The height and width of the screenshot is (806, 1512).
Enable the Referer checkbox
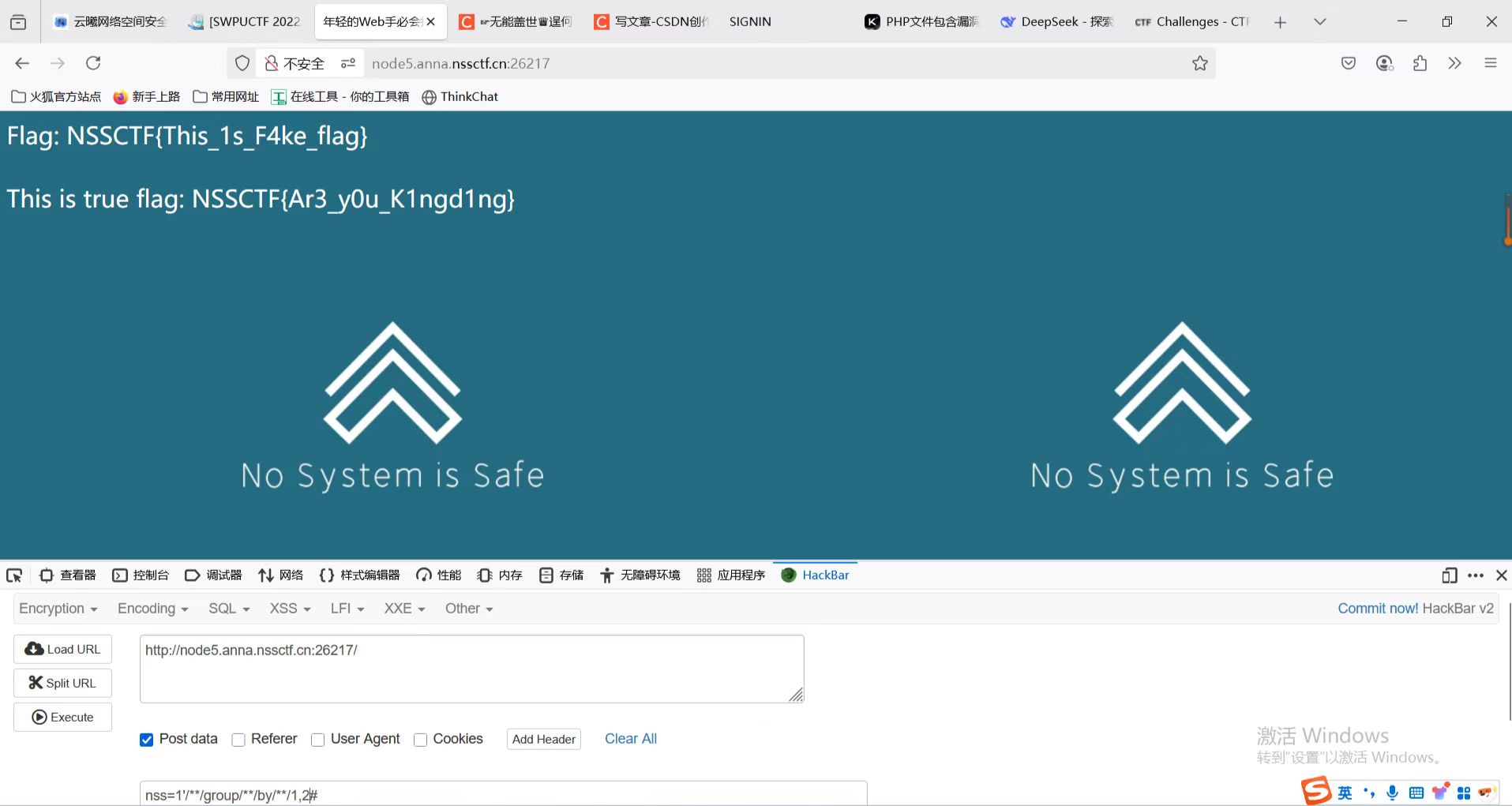[x=238, y=740]
